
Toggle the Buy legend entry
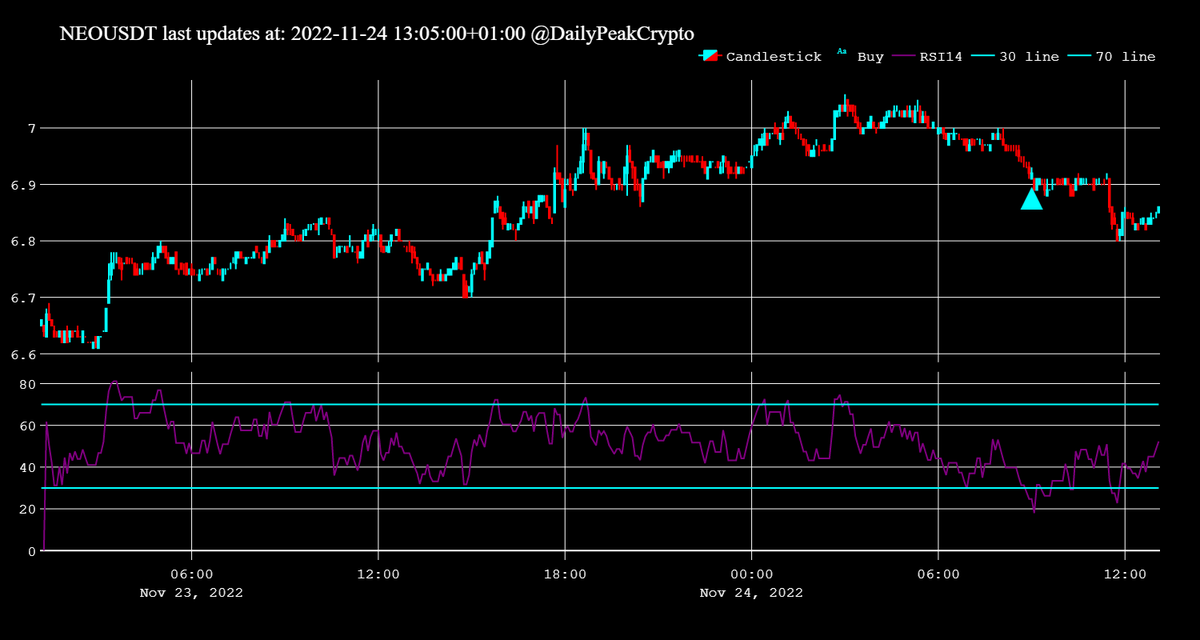pos(861,57)
